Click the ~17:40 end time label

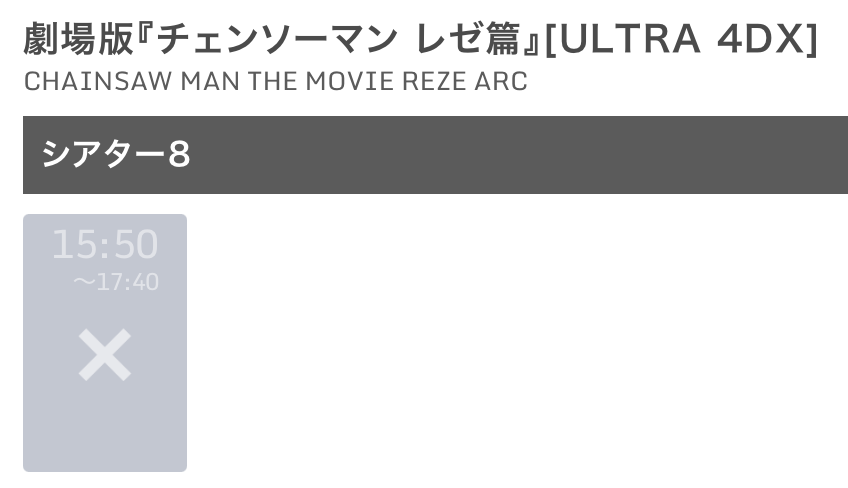point(116,283)
